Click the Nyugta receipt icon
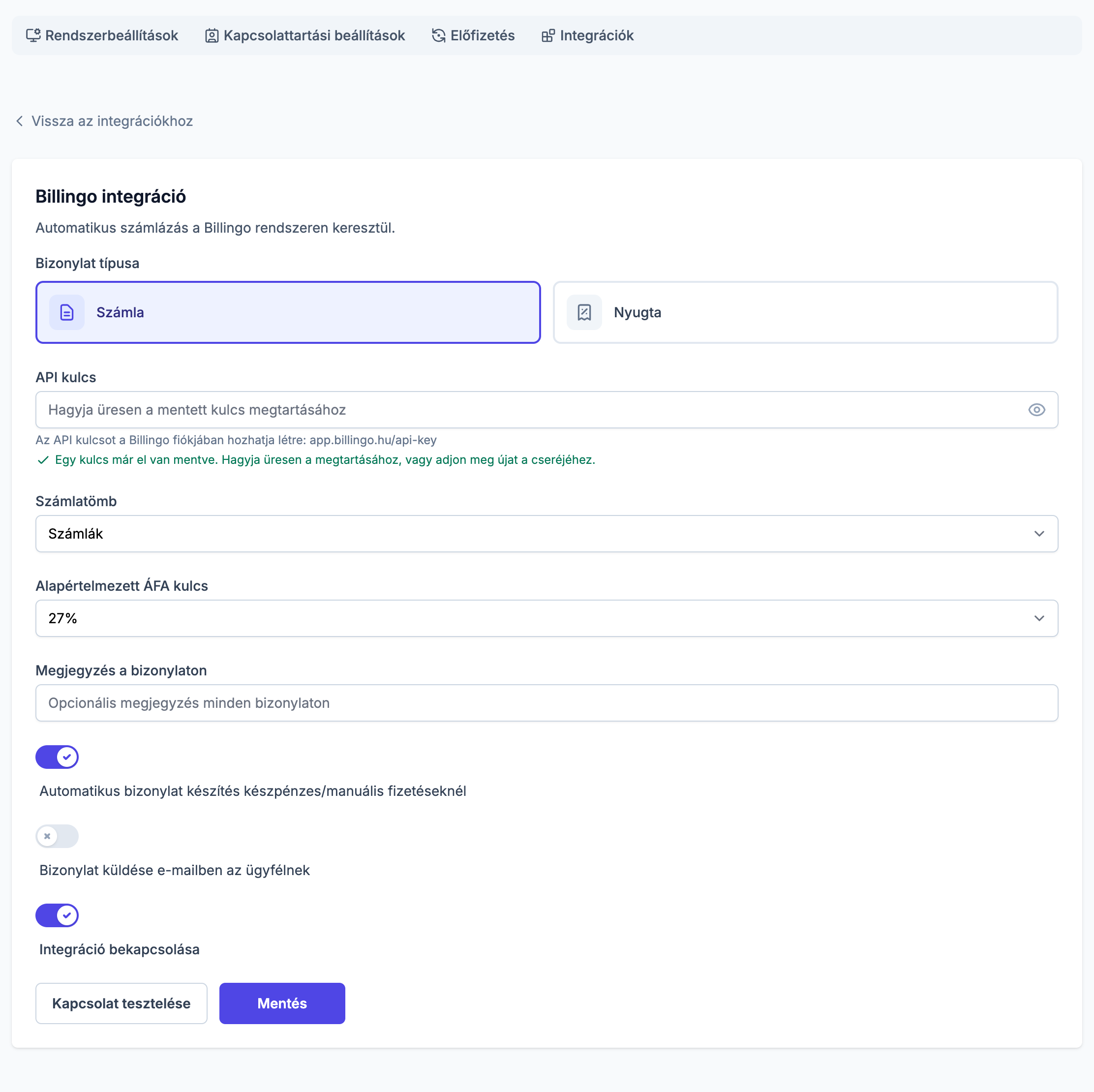The image size is (1094, 1092). pyautogui.click(x=584, y=312)
